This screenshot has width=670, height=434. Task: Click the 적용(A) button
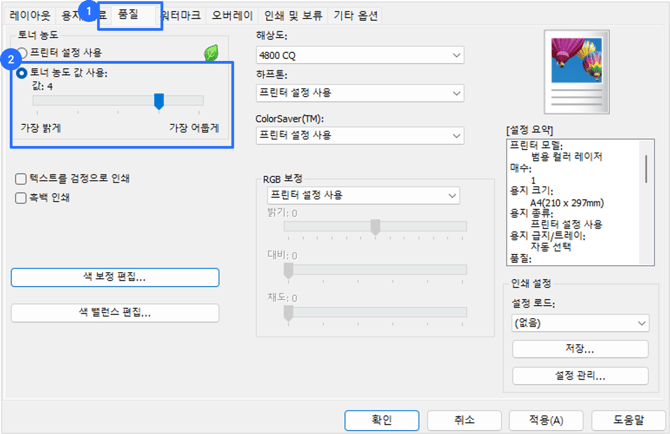click(546, 420)
